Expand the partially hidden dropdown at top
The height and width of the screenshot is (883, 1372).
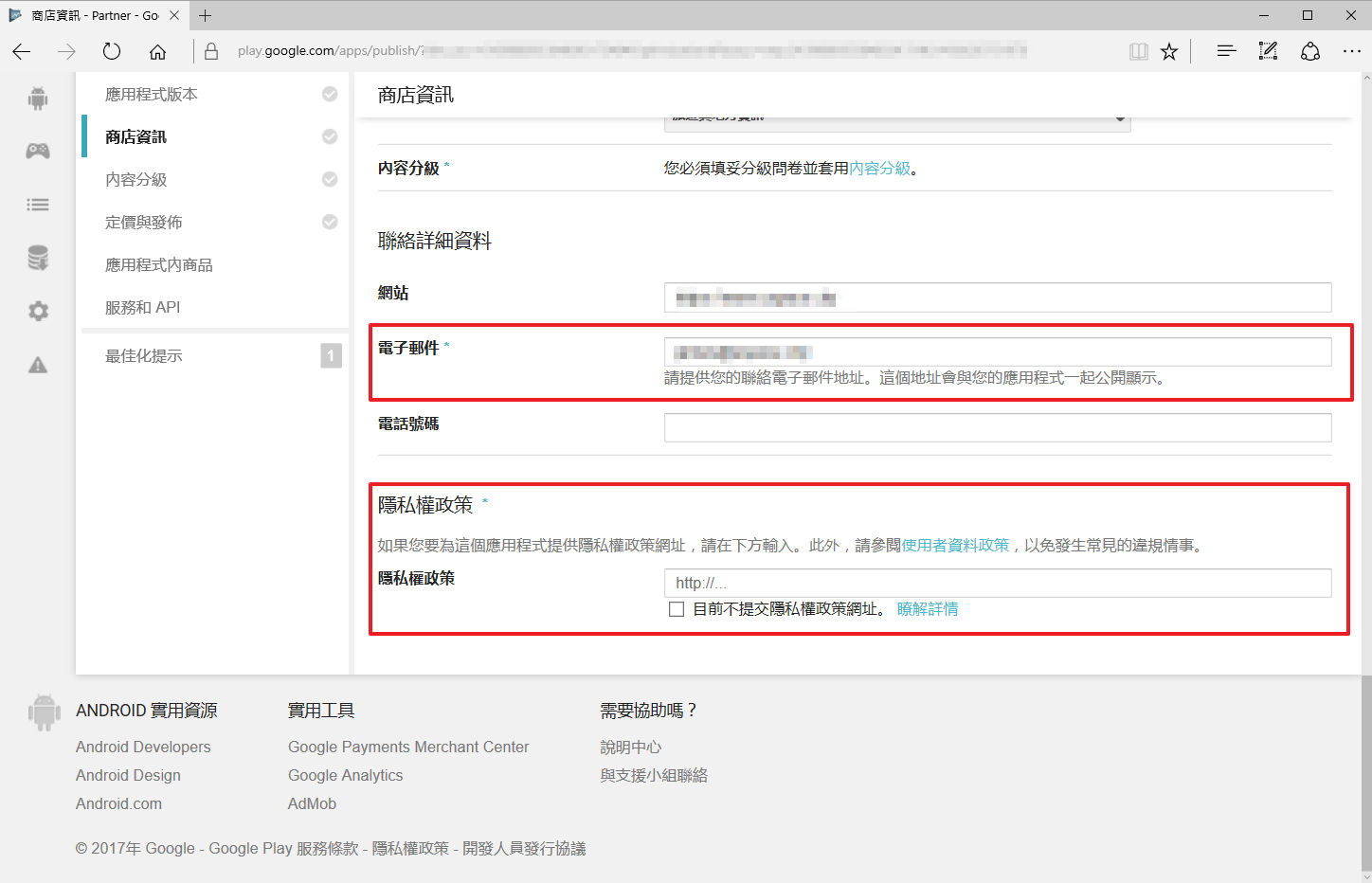point(897,122)
